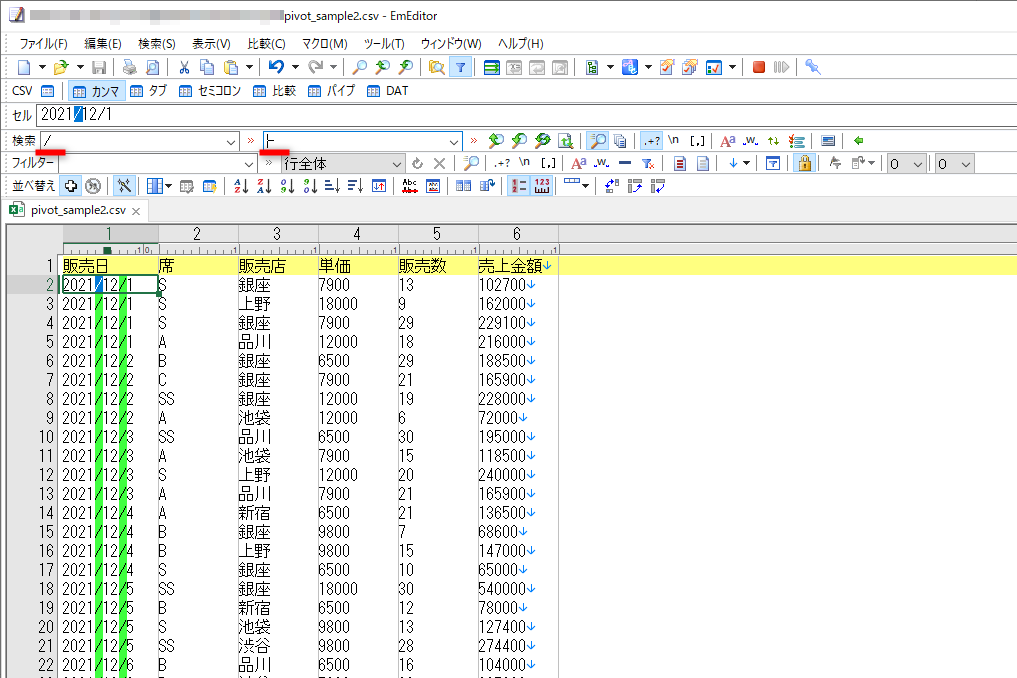
Task: Toggle the newline \n search option
Action: tap(673, 140)
